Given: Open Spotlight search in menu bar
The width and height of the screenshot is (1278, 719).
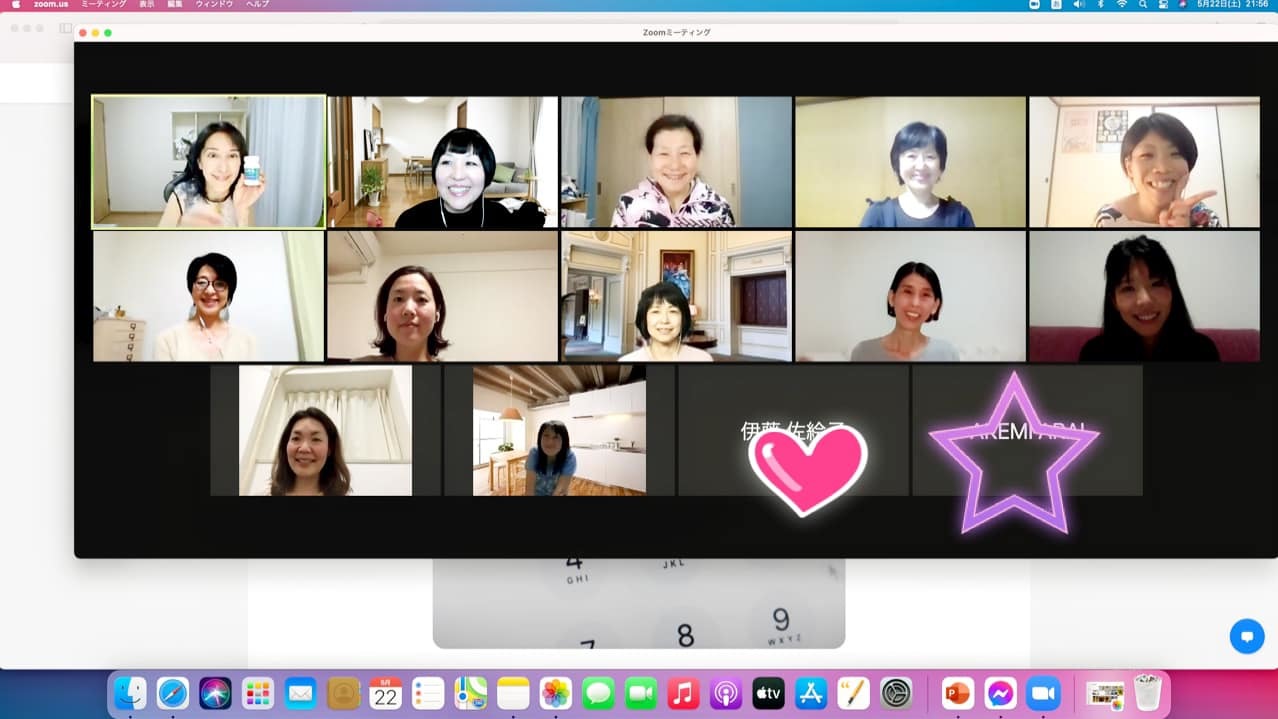Looking at the screenshot, I should 1143,4.
